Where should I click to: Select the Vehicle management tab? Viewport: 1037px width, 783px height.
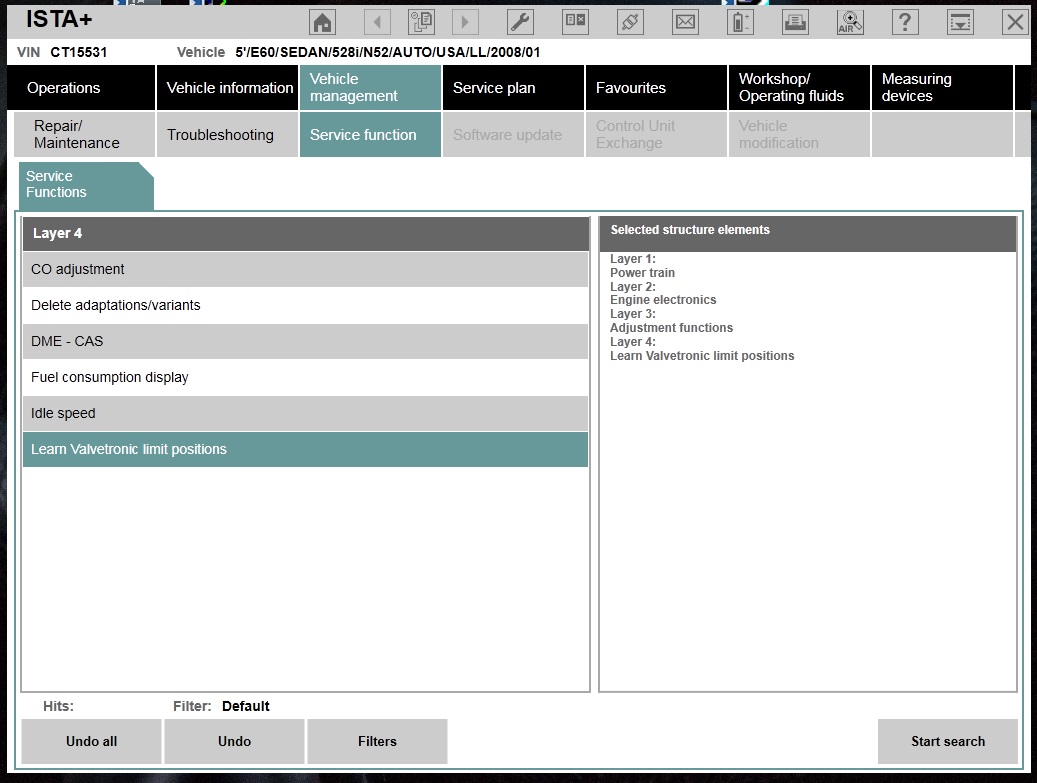pyautogui.click(x=370, y=87)
